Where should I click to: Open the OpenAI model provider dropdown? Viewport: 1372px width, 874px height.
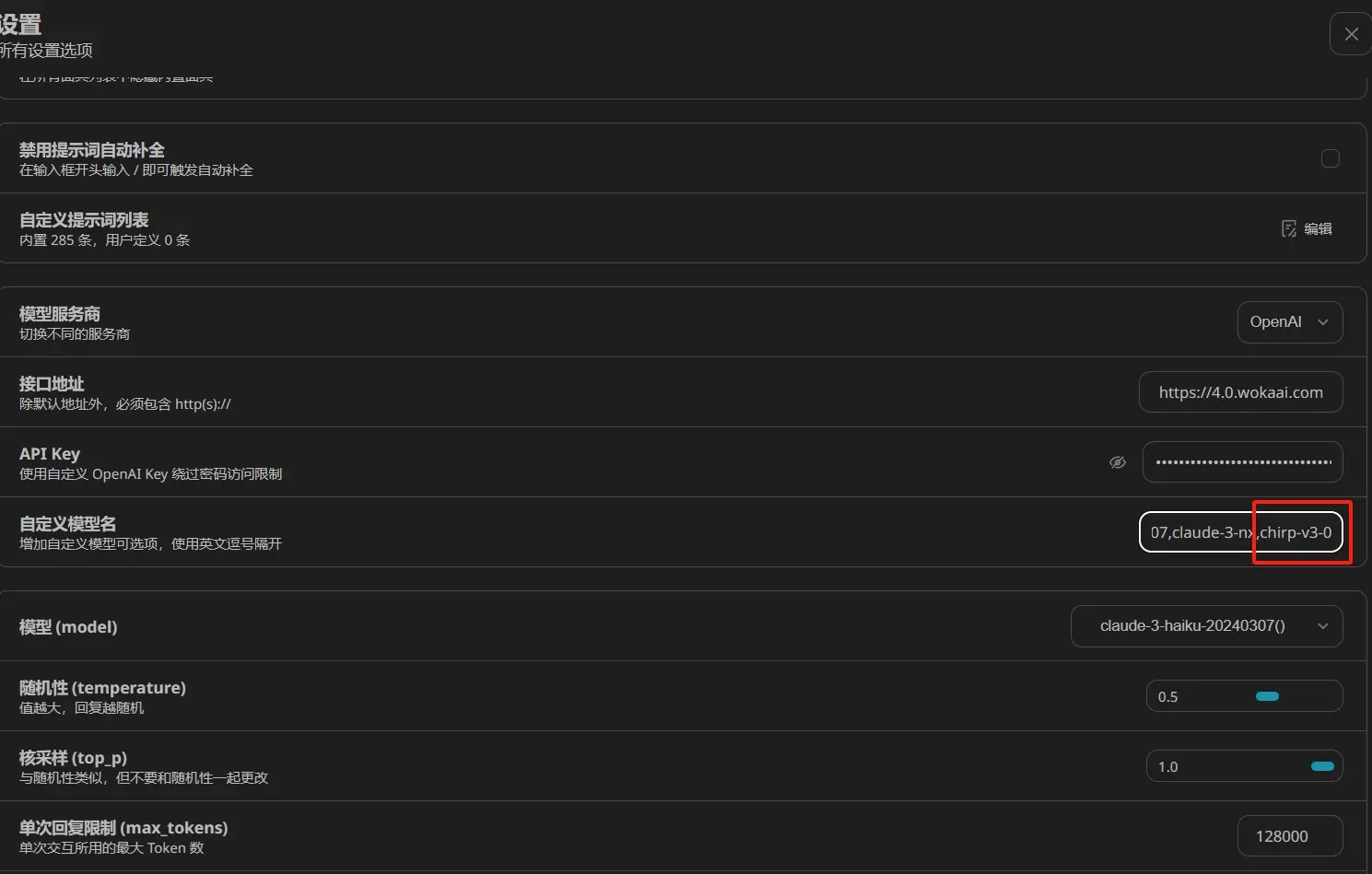point(1289,322)
